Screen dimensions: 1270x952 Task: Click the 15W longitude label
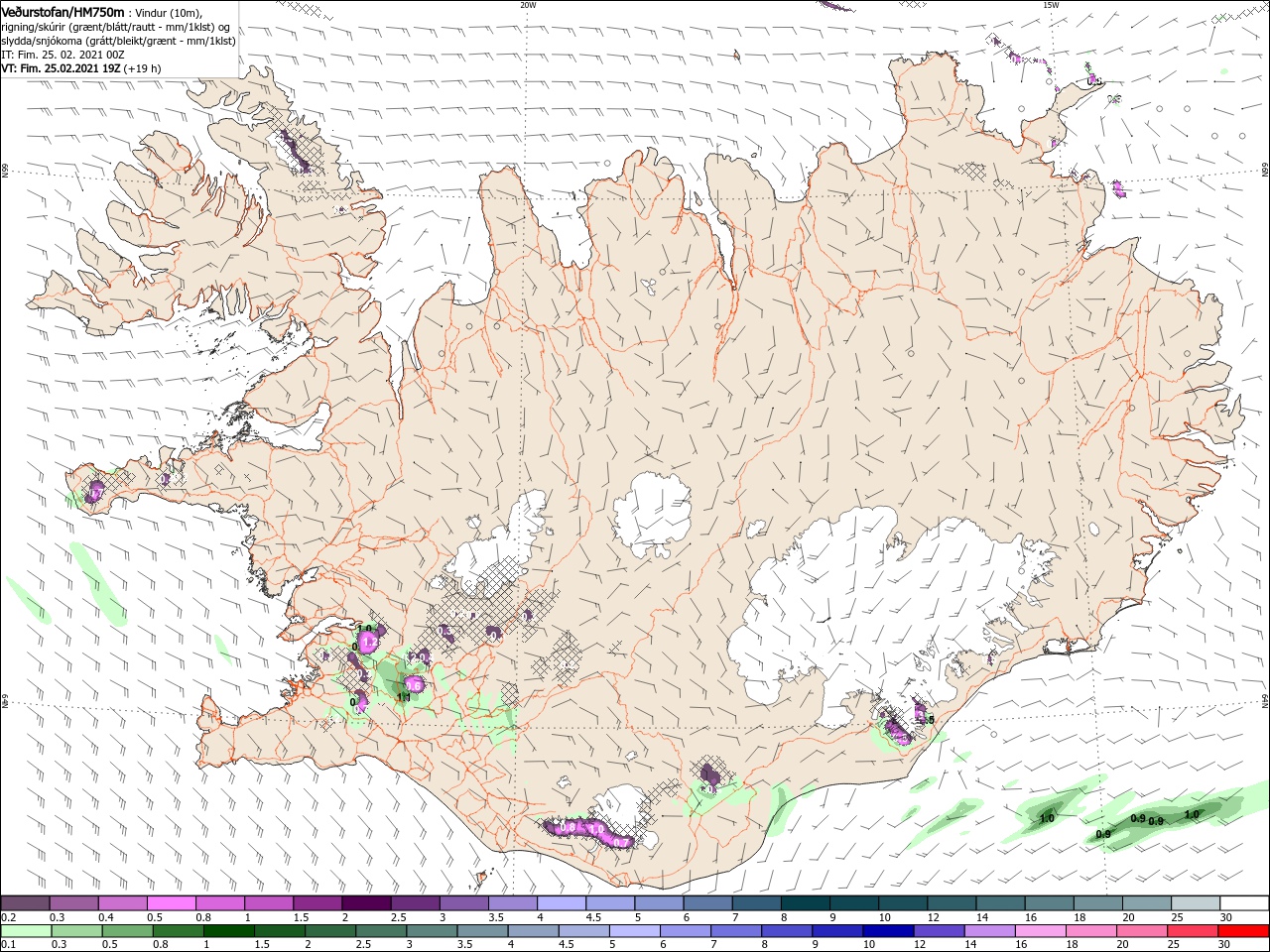[1051, 5]
